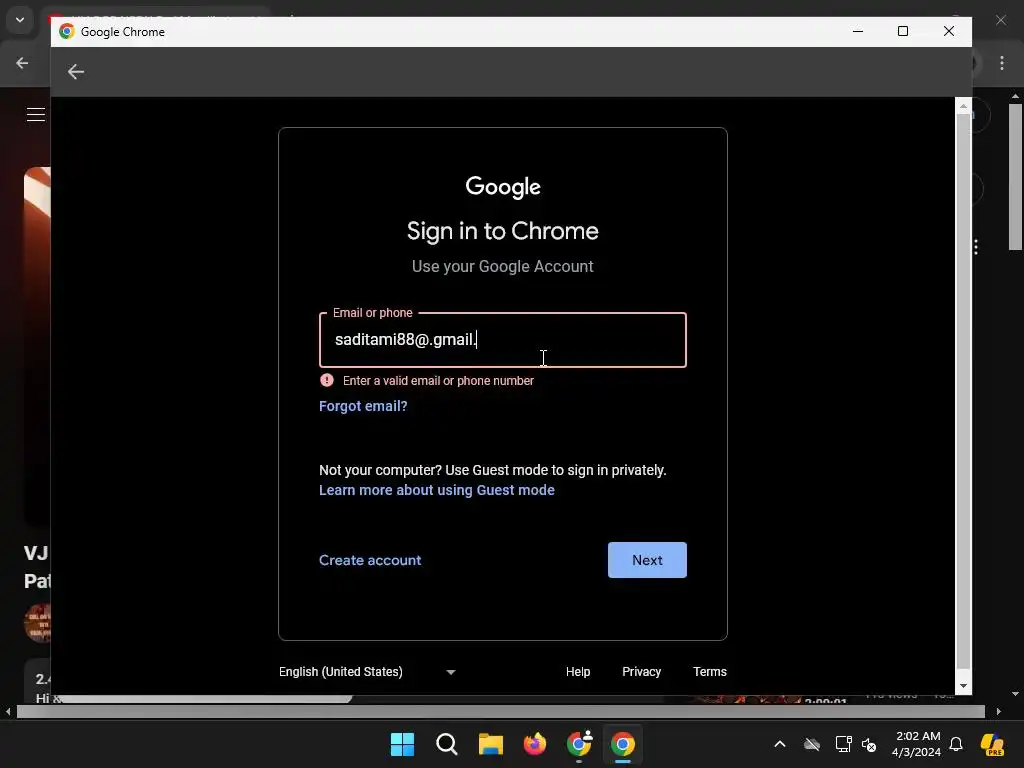1024x768 pixels.
Task: Click the 'Sign in to Chrome' heading
Action: click(x=502, y=231)
